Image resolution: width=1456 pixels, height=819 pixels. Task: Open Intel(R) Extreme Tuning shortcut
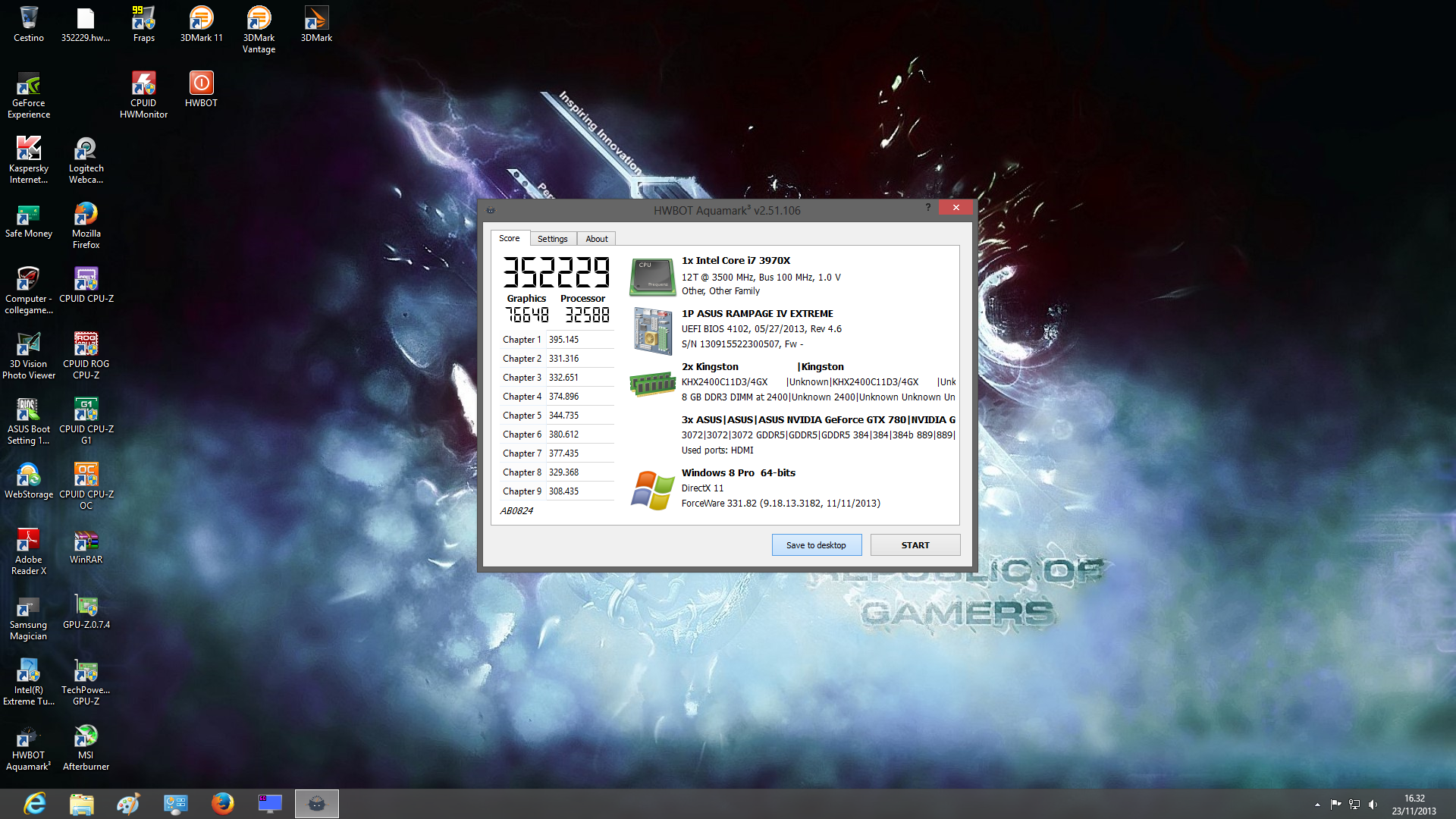coord(29,682)
